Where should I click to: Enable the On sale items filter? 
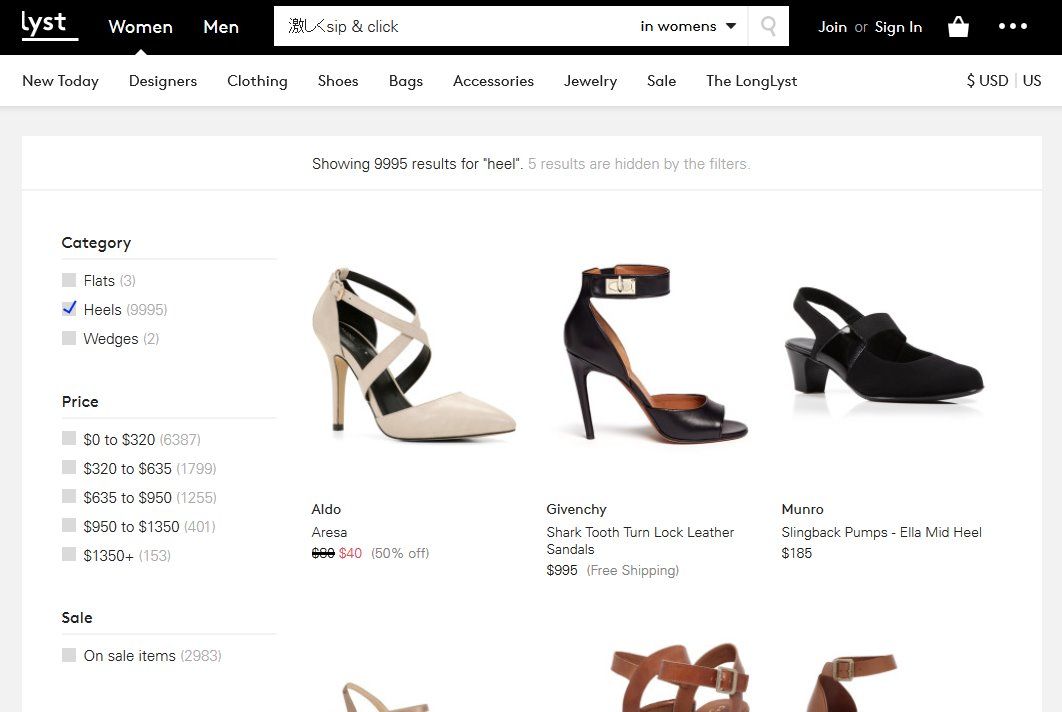(x=68, y=655)
